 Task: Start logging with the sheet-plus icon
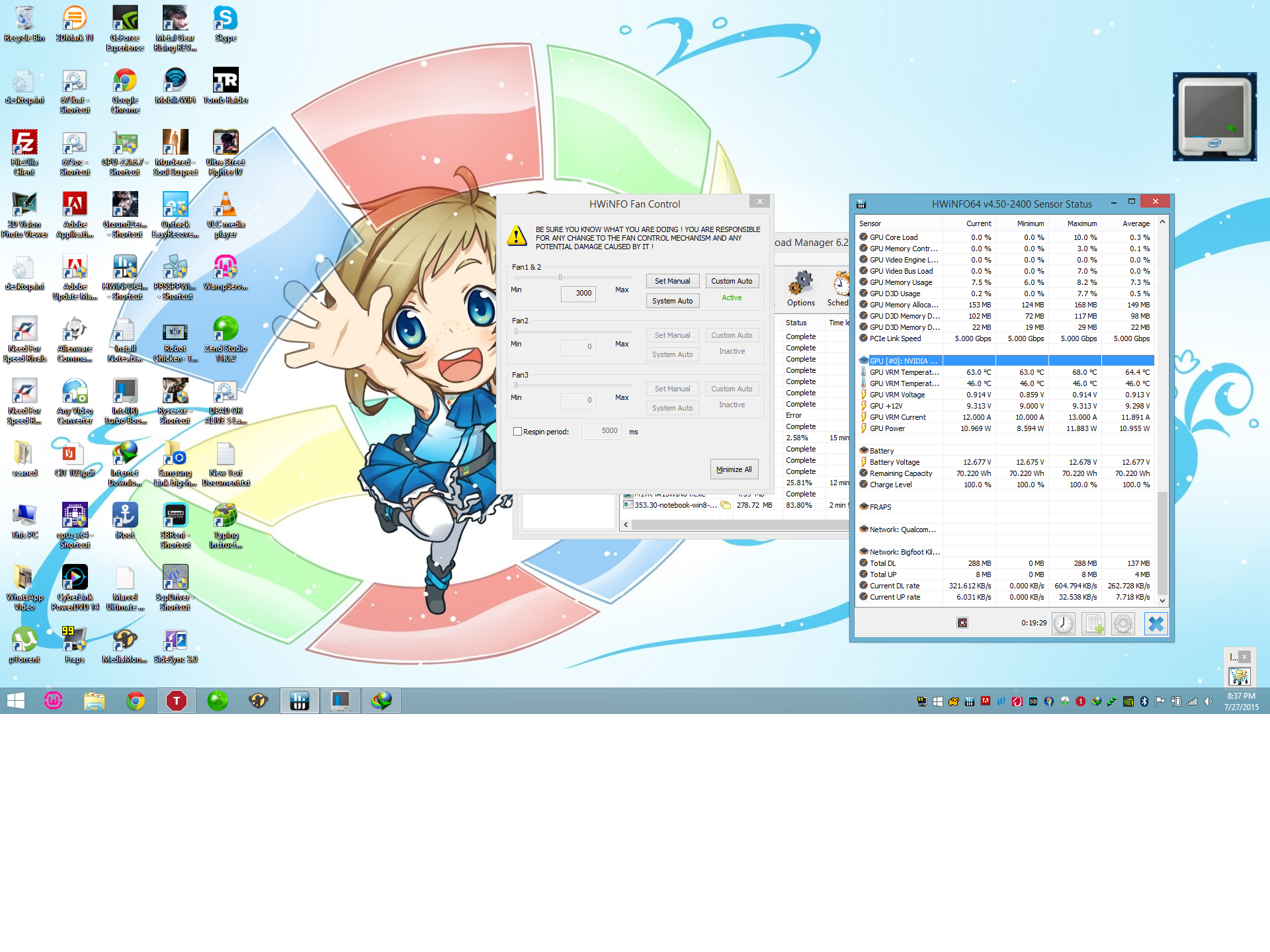[1093, 623]
